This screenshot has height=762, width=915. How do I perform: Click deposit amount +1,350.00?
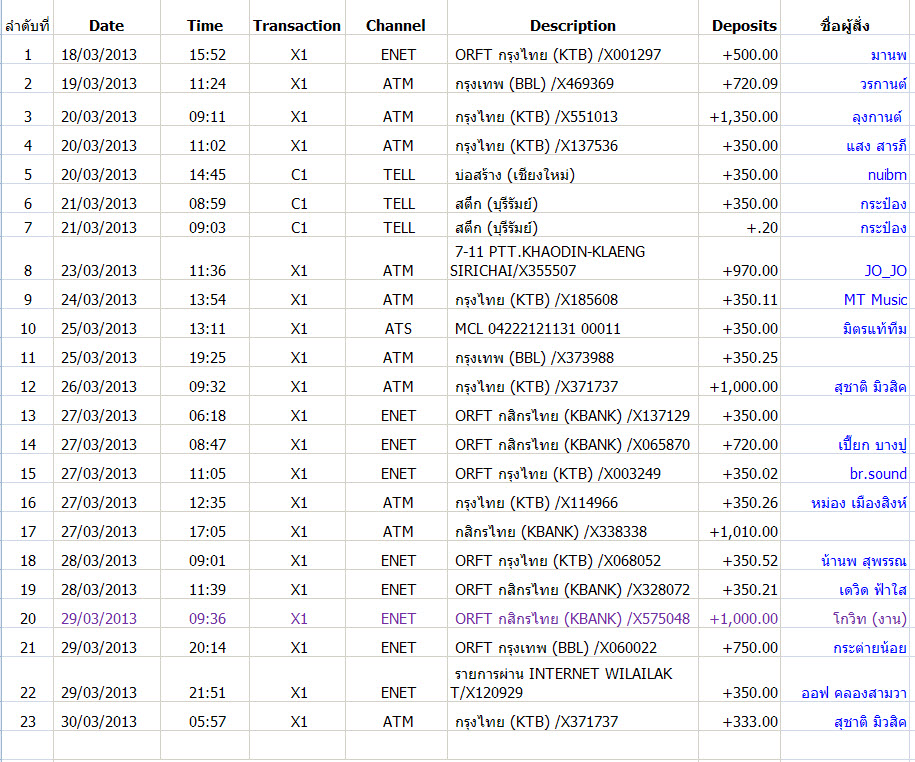point(743,117)
